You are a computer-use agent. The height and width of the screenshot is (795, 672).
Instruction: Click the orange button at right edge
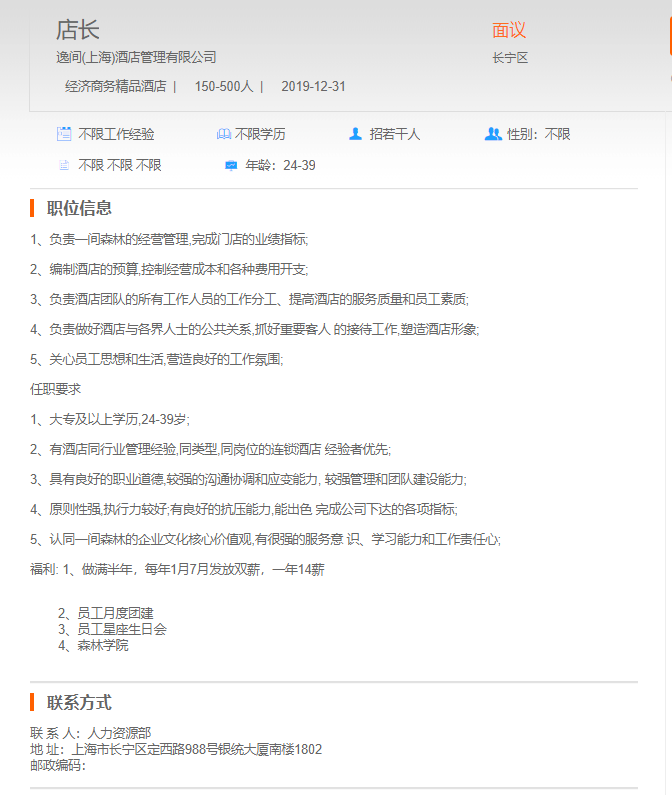(x=669, y=36)
